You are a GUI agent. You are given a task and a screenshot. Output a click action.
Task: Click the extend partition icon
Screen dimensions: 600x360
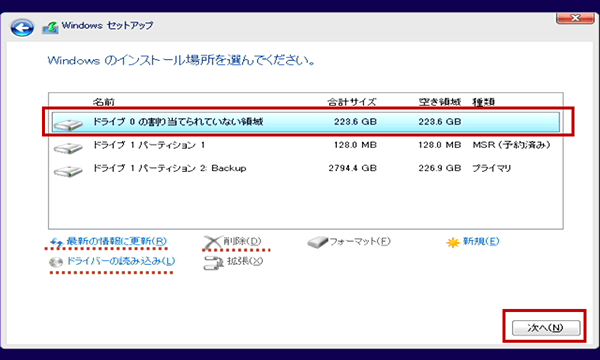213,263
